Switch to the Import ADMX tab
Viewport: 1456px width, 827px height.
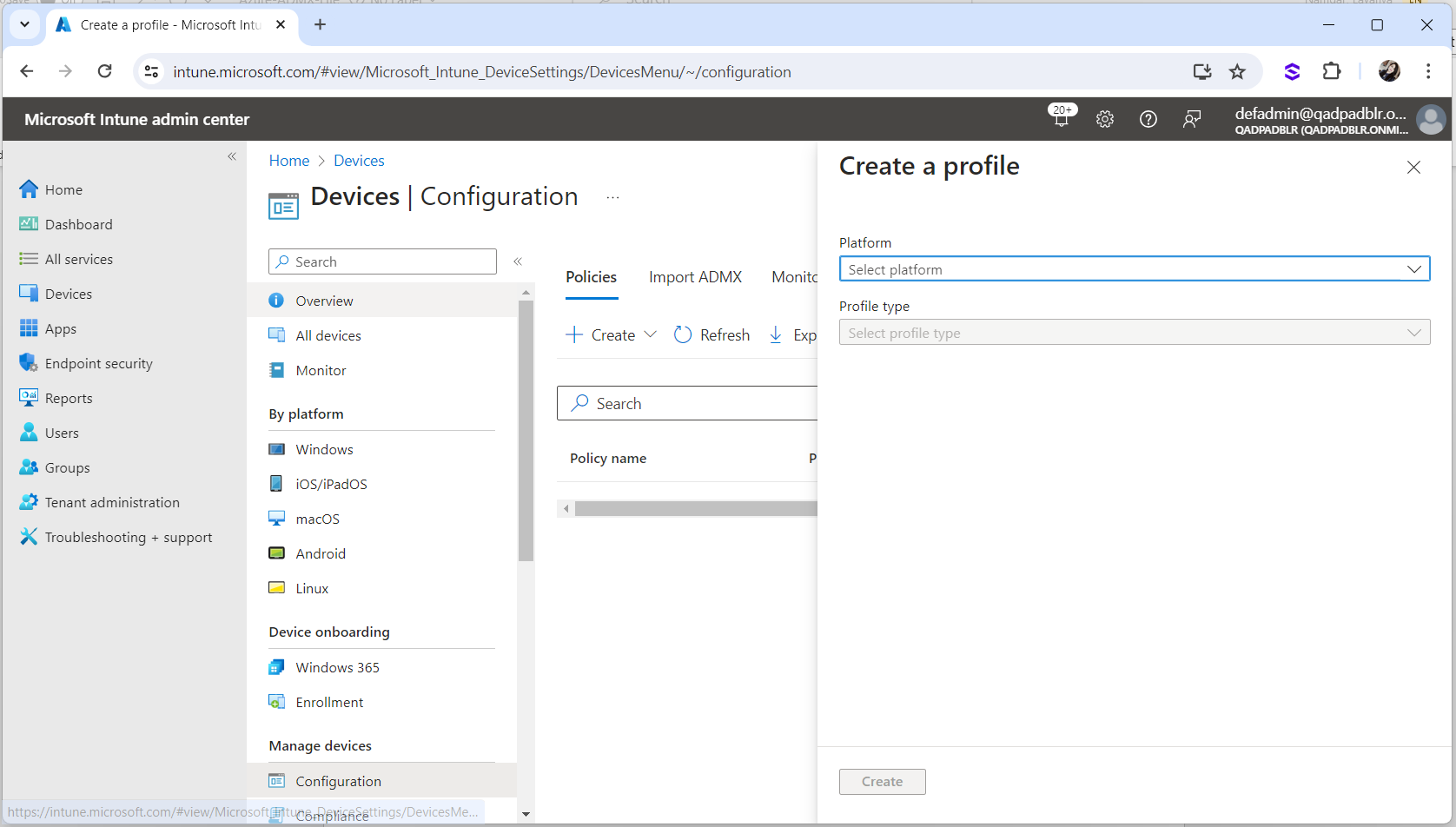pos(695,277)
